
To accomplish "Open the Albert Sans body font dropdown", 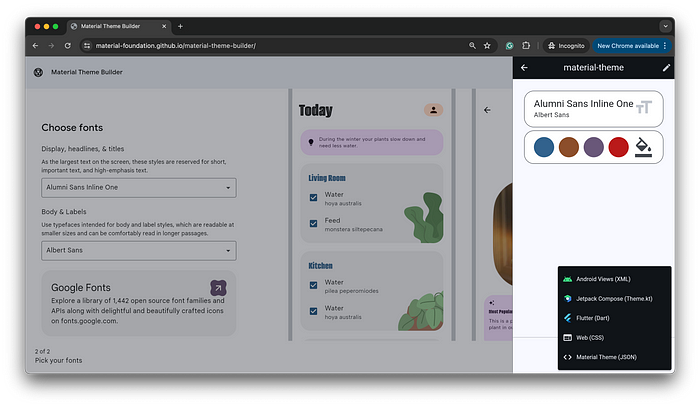I will (x=139, y=251).
